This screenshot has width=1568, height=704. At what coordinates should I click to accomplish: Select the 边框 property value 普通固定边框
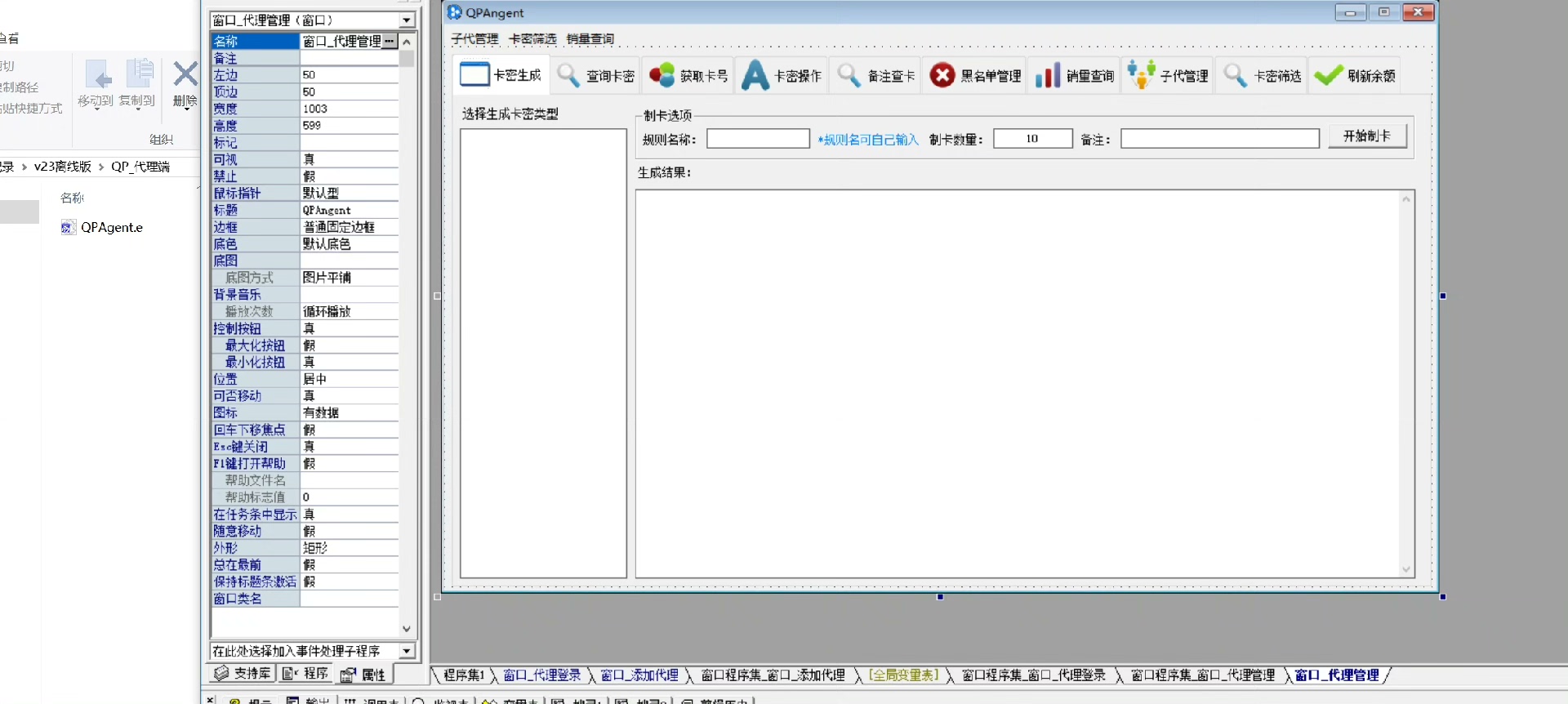(349, 227)
